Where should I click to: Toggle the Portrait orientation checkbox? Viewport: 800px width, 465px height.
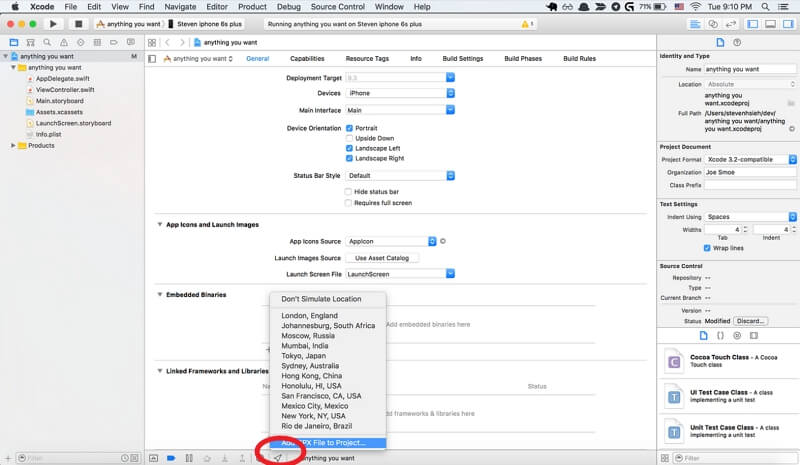click(349, 128)
